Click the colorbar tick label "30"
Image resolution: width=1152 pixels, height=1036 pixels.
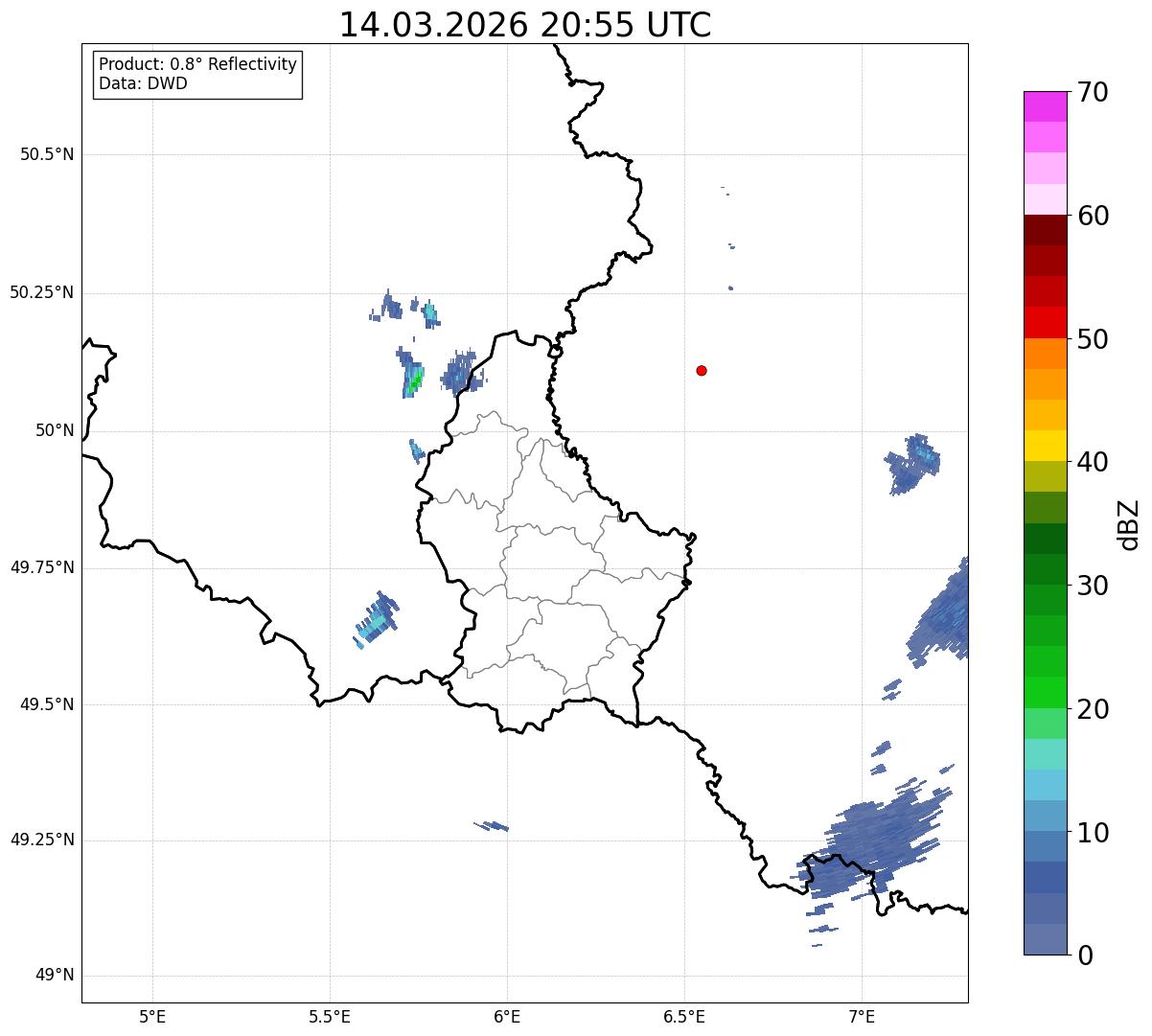coord(1093,586)
